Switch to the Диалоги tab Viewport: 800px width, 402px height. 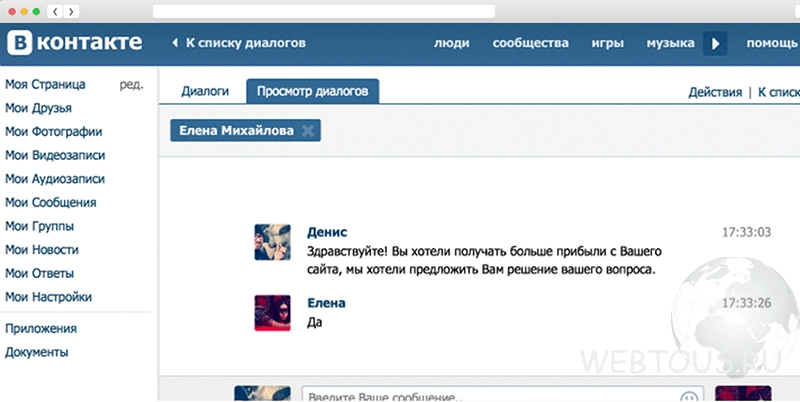205,92
